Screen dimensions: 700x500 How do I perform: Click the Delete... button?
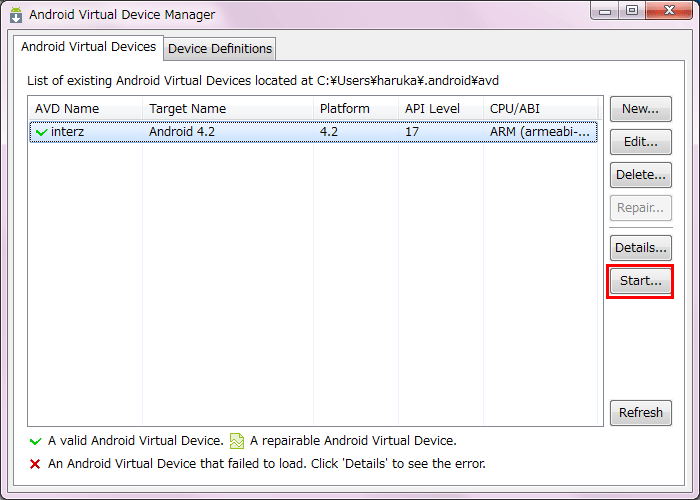[641, 175]
